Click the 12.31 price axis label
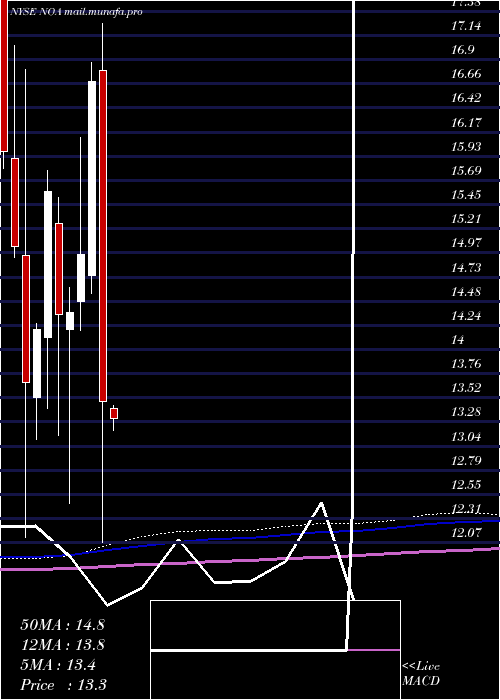 pyautogui.click(x=466, y=508)
